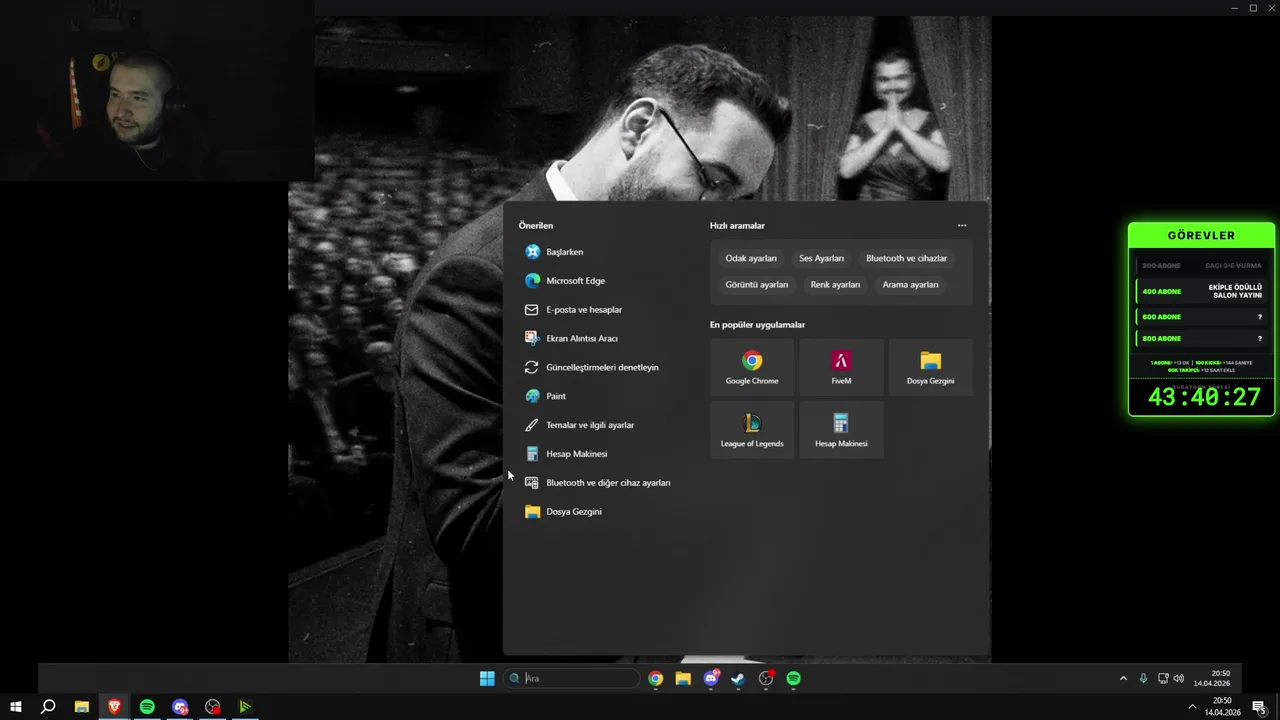Click the Windows 10 Start button at bottom-left
The height and width of the screenshot is (720, 1280).
point(16,707)
